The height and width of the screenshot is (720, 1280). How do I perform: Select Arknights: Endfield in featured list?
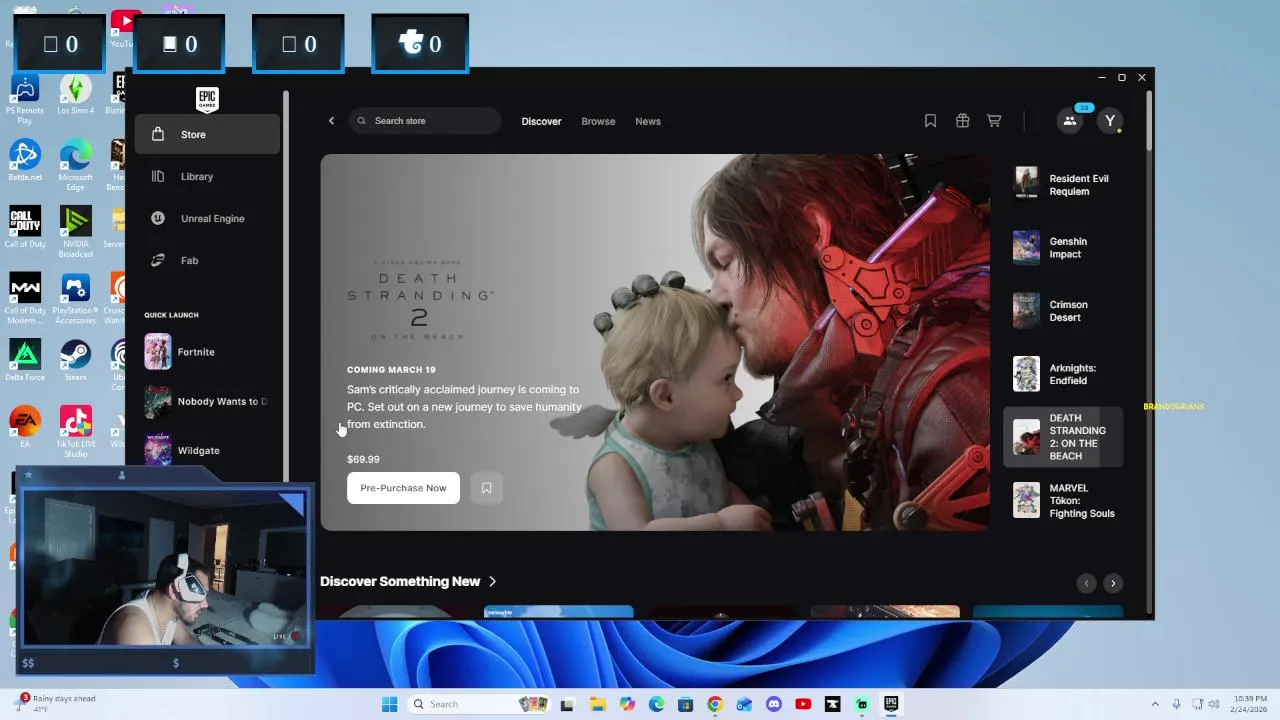coord(1063,374)
